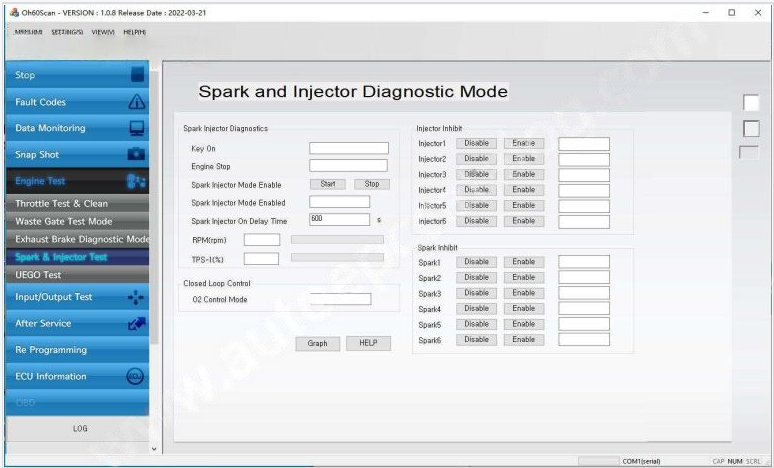Click the Spark Injector On Delay Time field

[339, 219]
